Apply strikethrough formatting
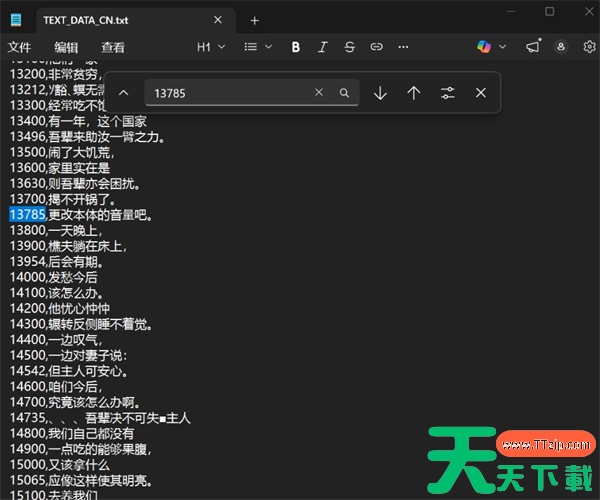Viewport: 600px width, 500px height. (349, 47)
